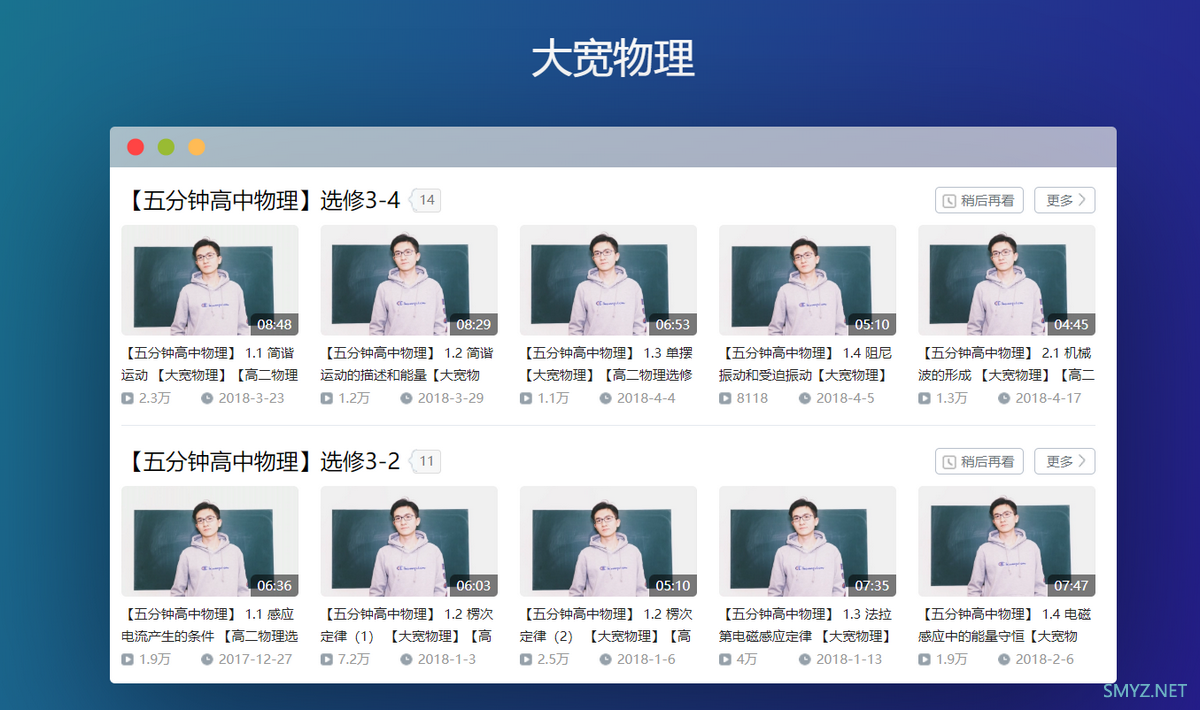
Task: Click the 07:47 duration label
Action: [x=1071, y=585]
